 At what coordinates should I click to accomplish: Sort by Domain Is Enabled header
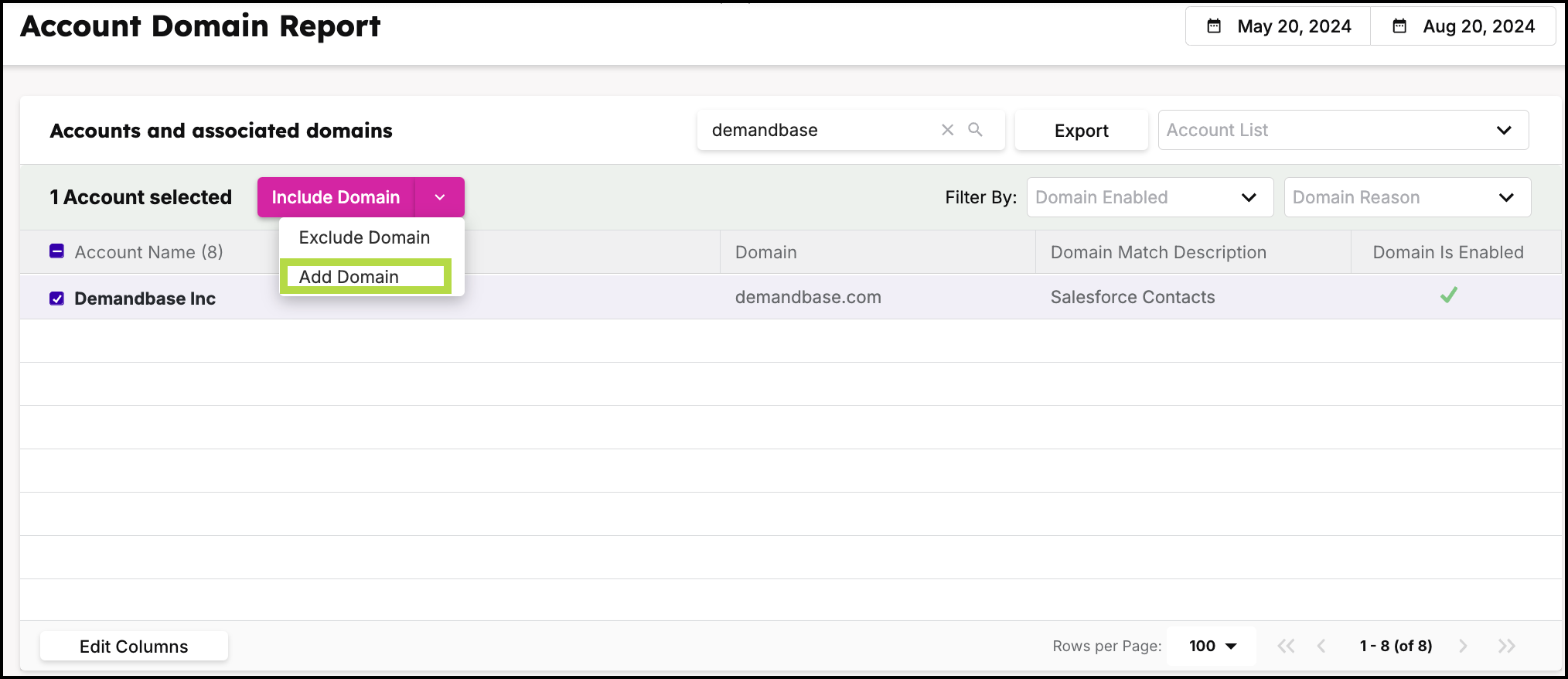[x=1448, y=252]
